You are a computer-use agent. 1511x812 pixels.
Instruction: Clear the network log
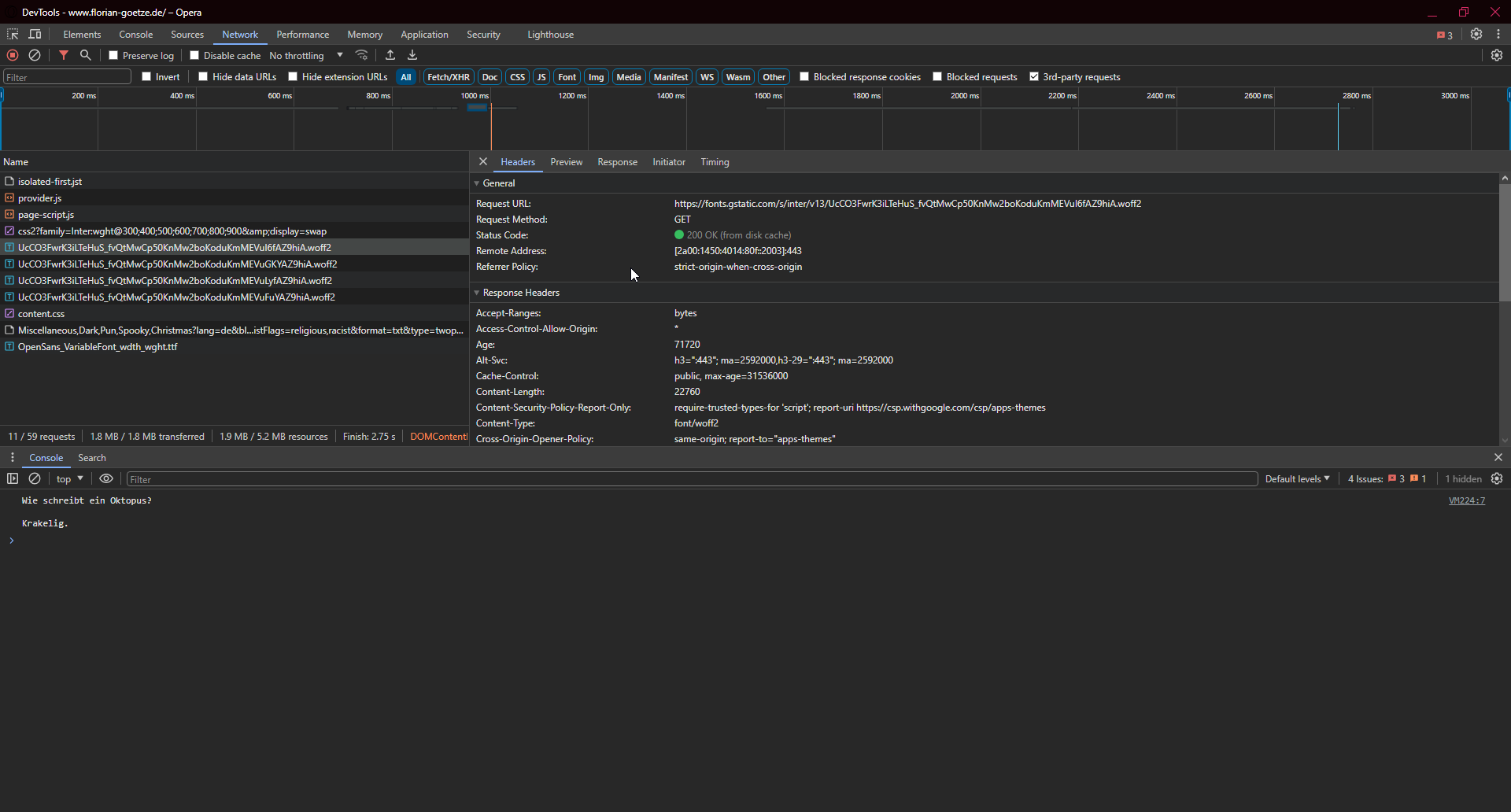click(35, 55)
